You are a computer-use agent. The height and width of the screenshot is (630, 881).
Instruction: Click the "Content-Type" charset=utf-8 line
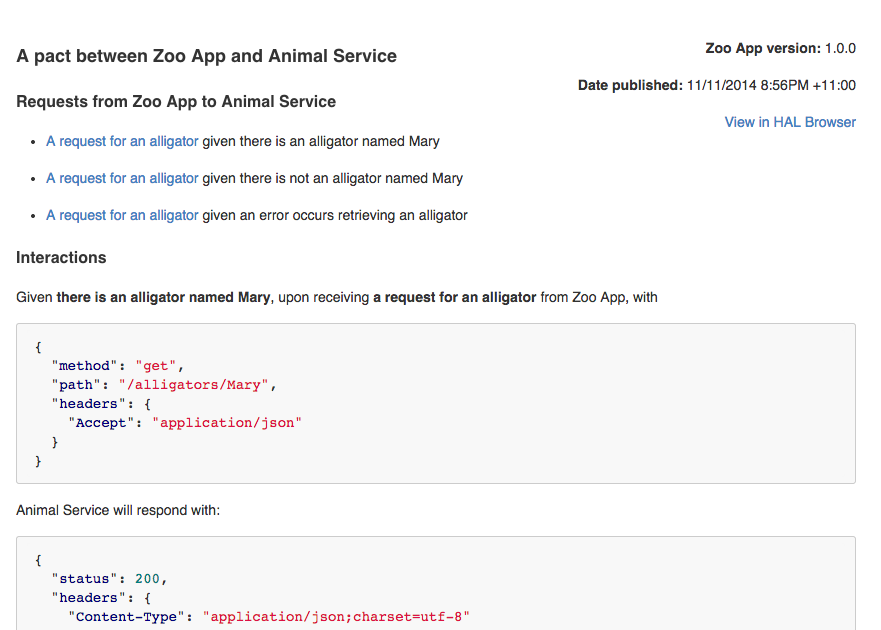point(269,617)
